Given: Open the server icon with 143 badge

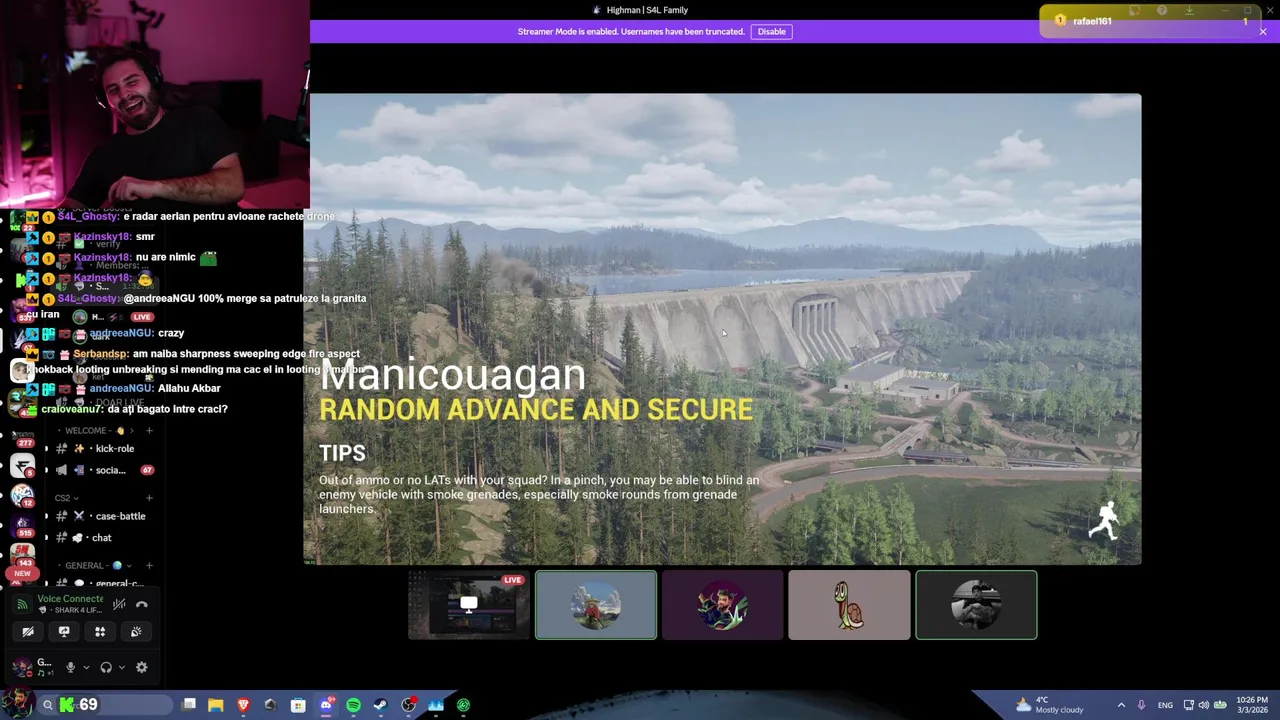Looking at the screenshot, I should [x=22, y=554].
